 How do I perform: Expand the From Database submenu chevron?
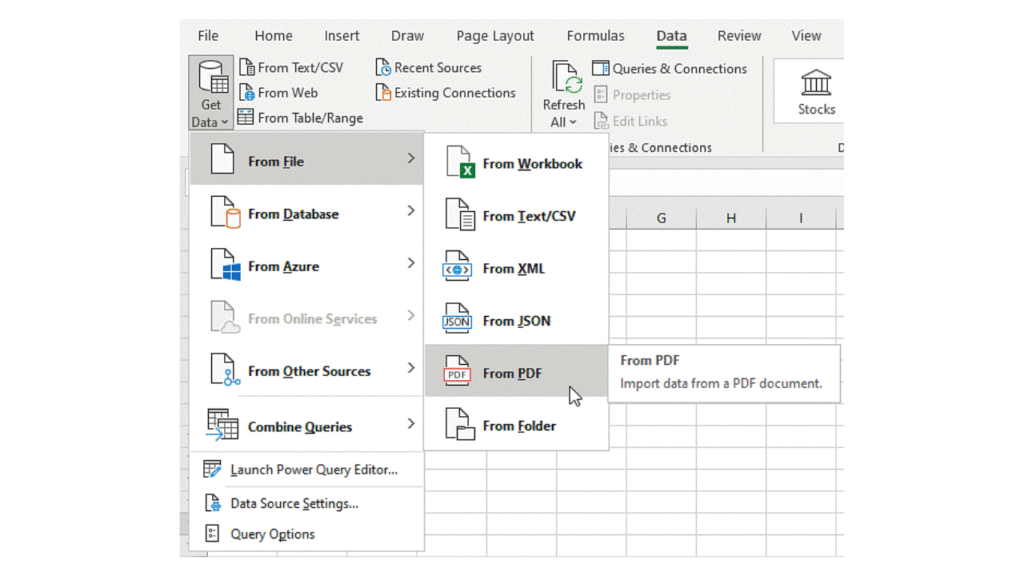411,210
